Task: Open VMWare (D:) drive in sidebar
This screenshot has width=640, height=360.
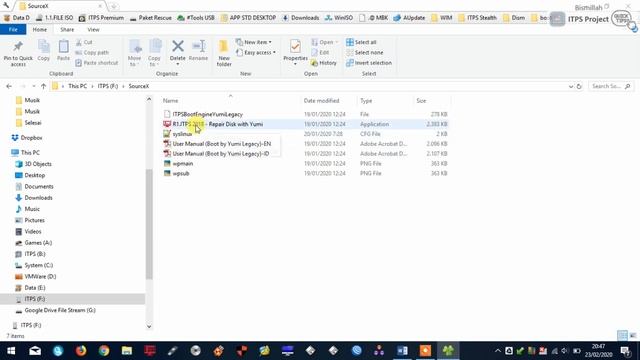Action: pos(36,277)
